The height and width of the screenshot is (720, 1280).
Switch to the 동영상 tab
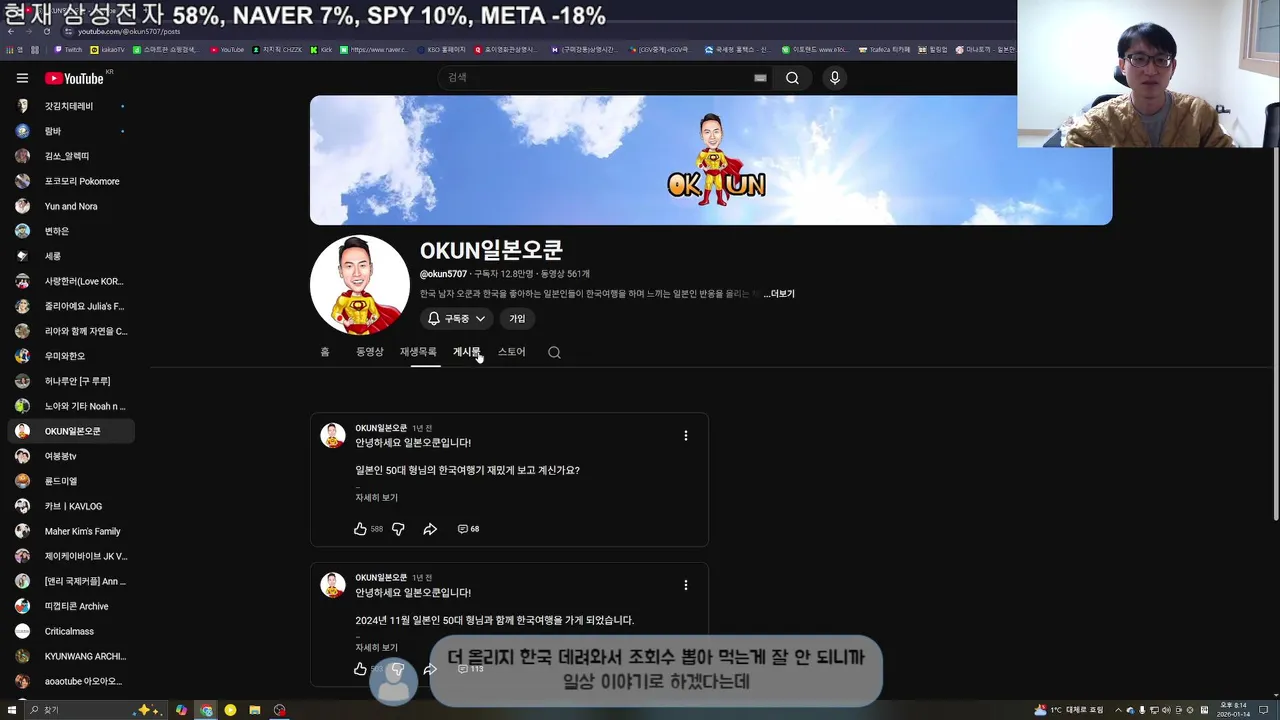click(x=370, y=352)
